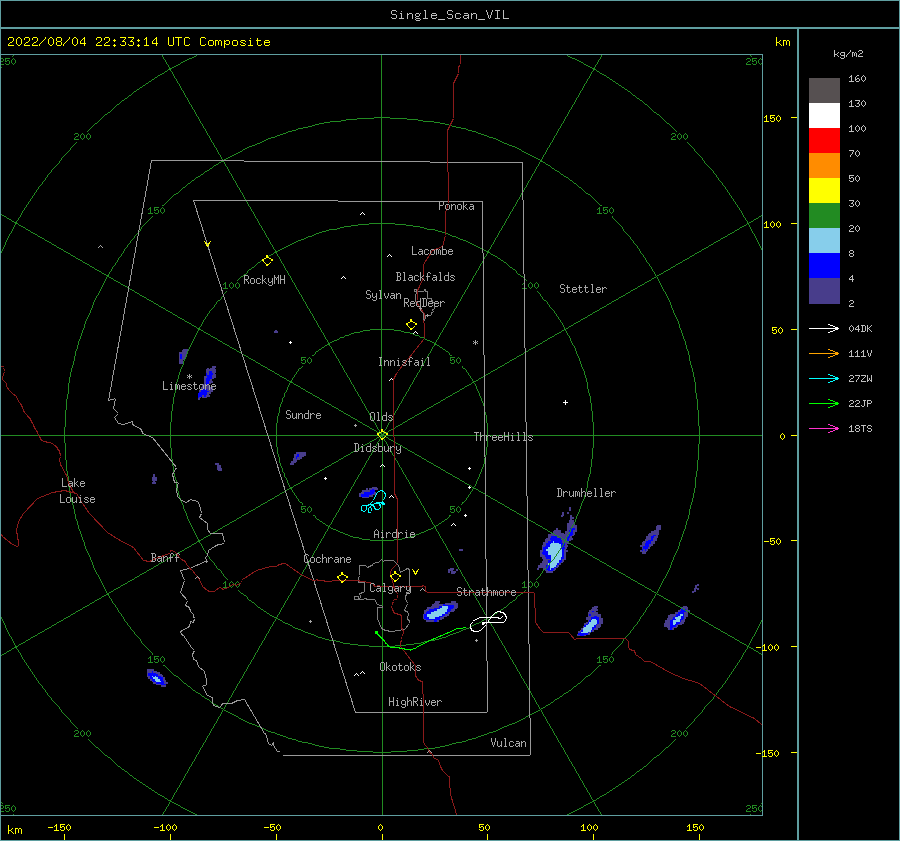Click the Stettler label
This screenshot has width=900, height=841.
coord(583,289)
